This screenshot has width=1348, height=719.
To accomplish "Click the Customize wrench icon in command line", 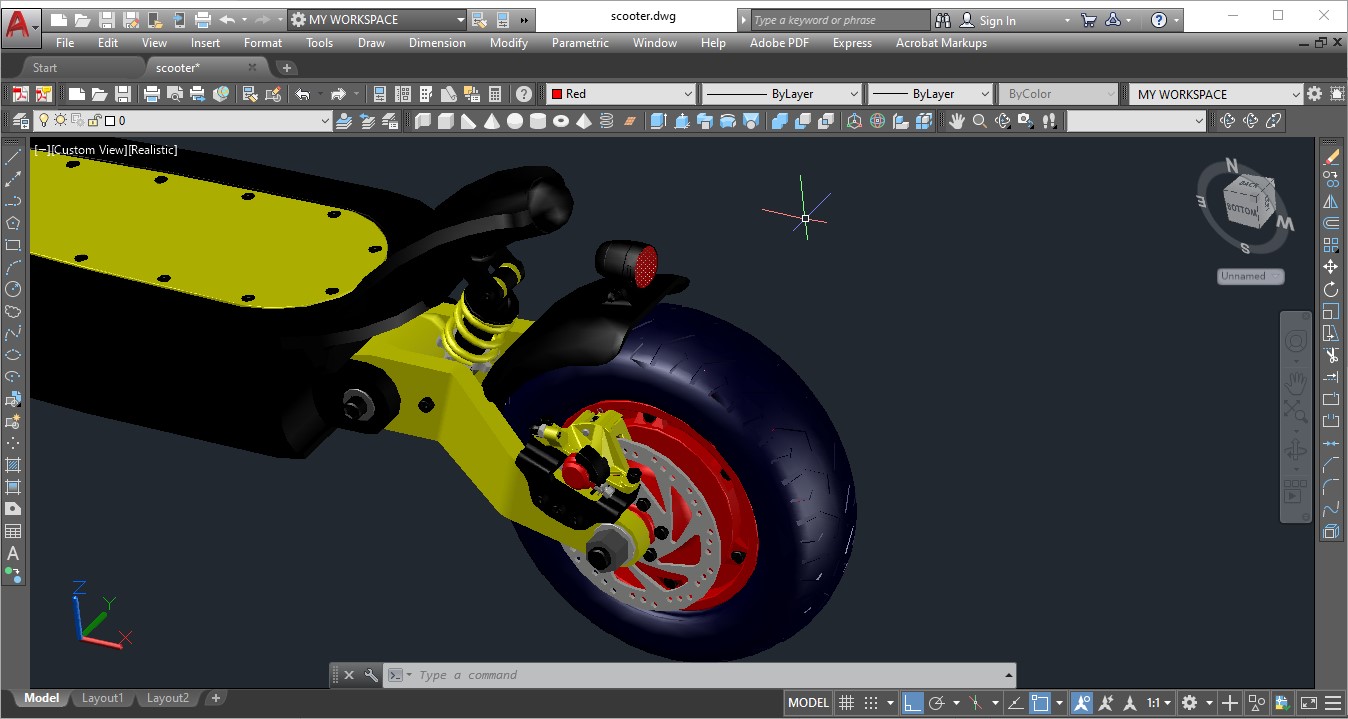I will [371, 675].
